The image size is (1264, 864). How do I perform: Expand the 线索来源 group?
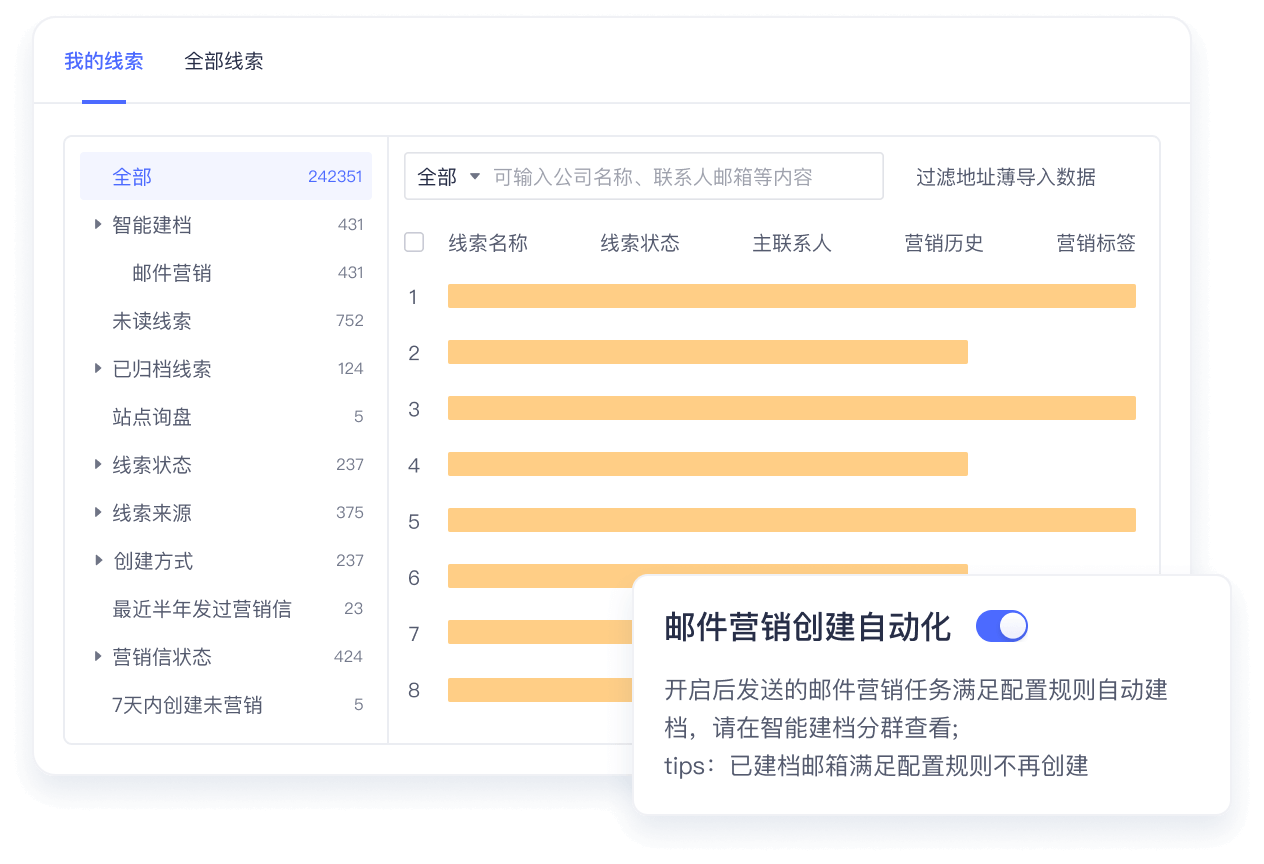click(97, 513)
